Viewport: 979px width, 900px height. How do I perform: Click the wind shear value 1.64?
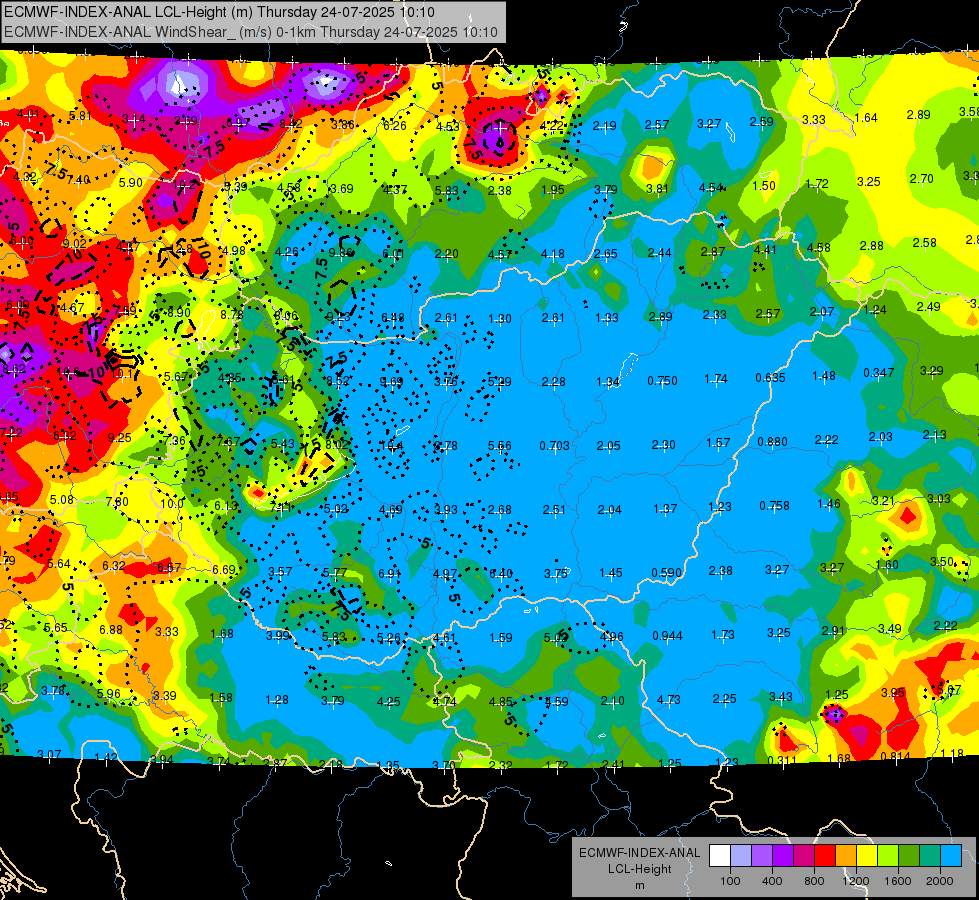(866, 117)
